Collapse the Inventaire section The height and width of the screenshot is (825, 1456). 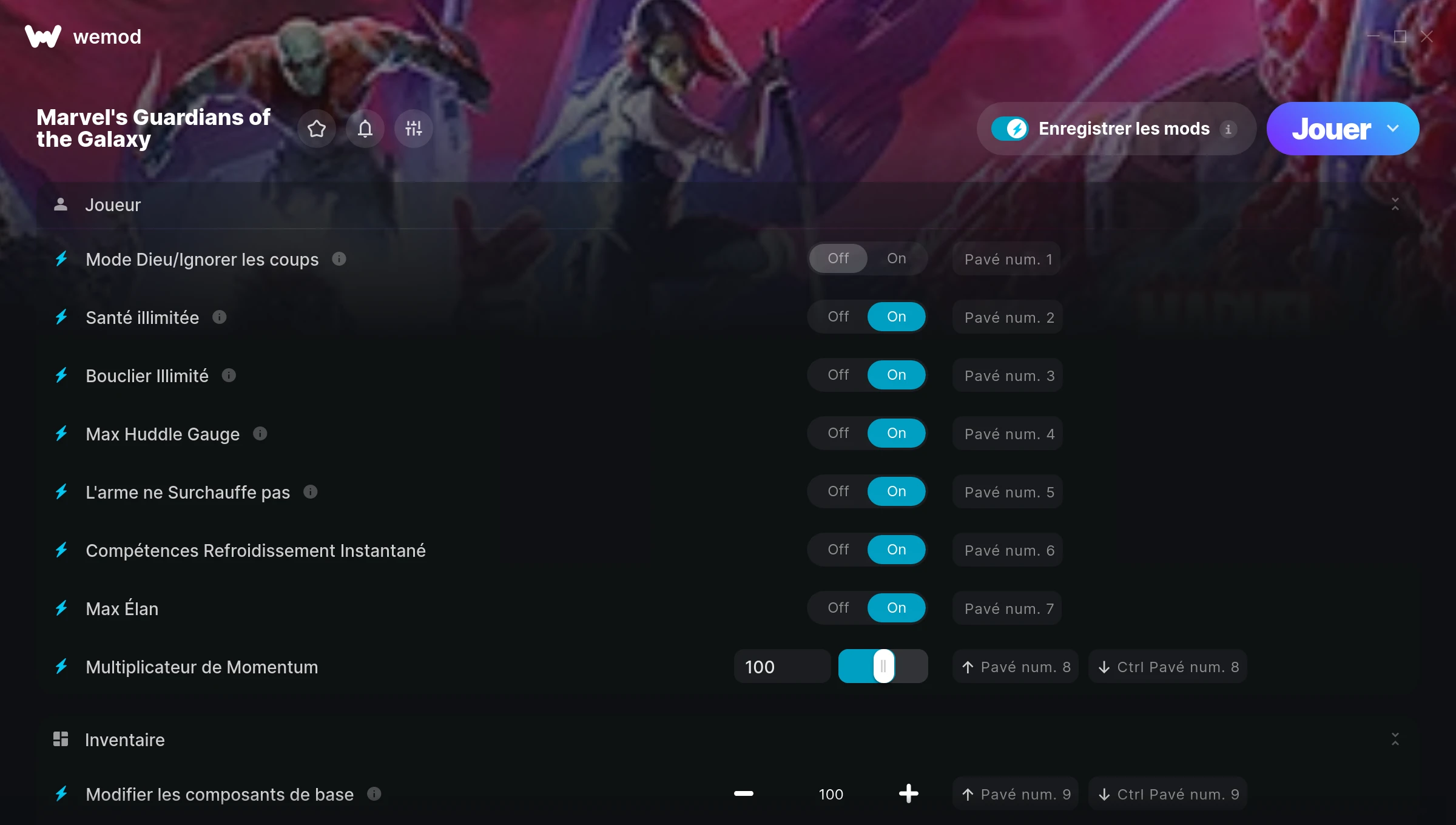(x=1395, y=739)
